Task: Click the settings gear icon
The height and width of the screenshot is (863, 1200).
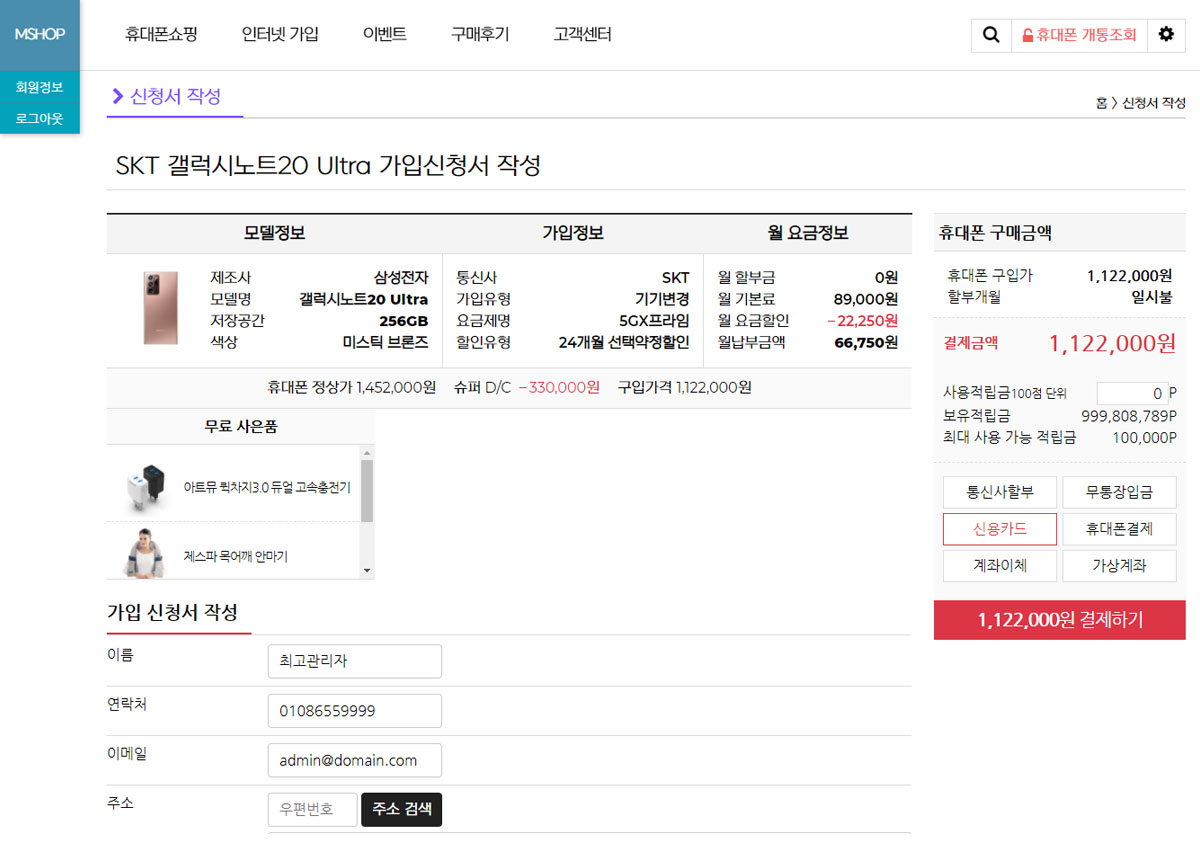Action: point(1166,35)
